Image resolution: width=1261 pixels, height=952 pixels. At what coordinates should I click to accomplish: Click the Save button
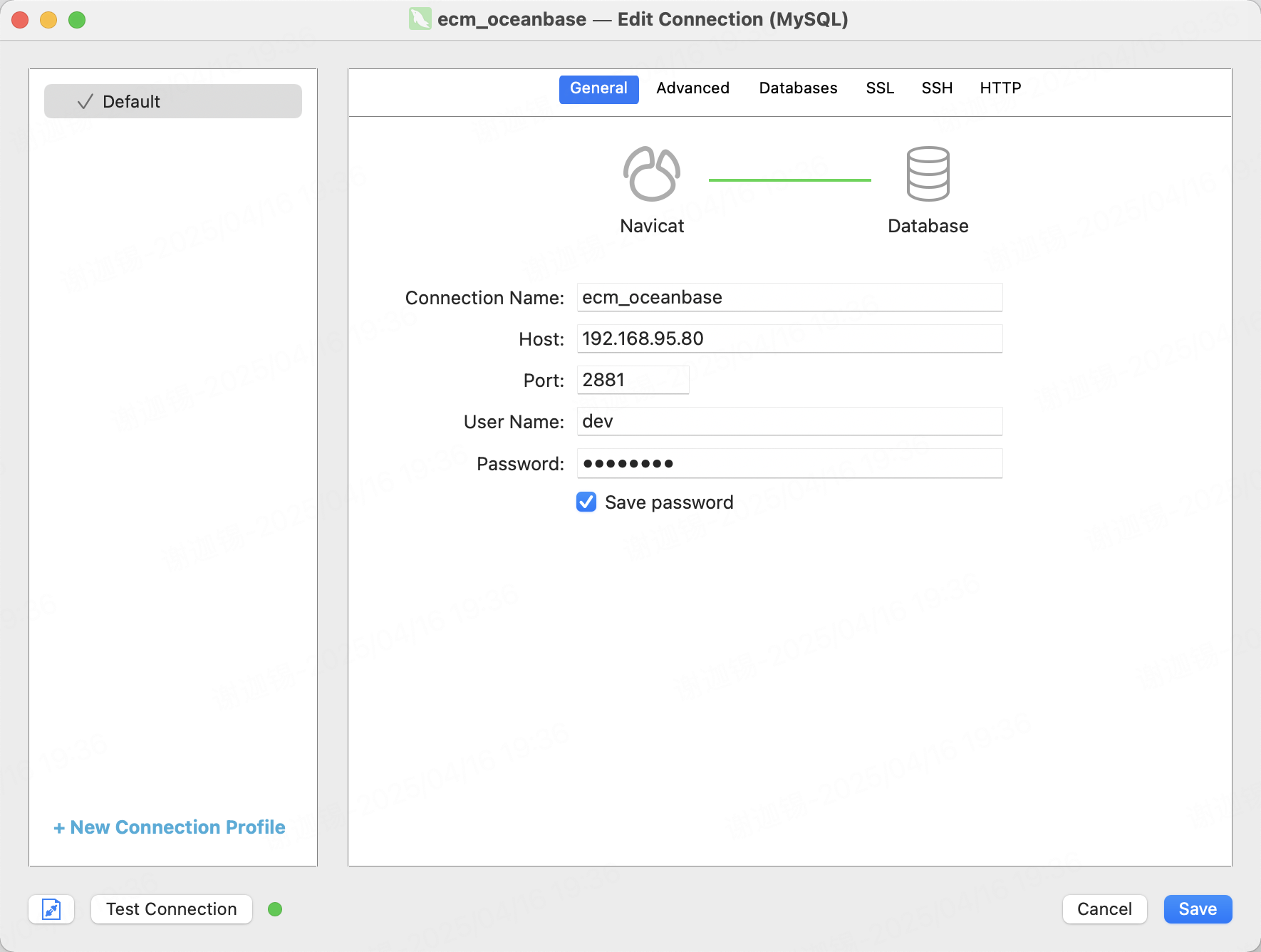pos(1198,909)
